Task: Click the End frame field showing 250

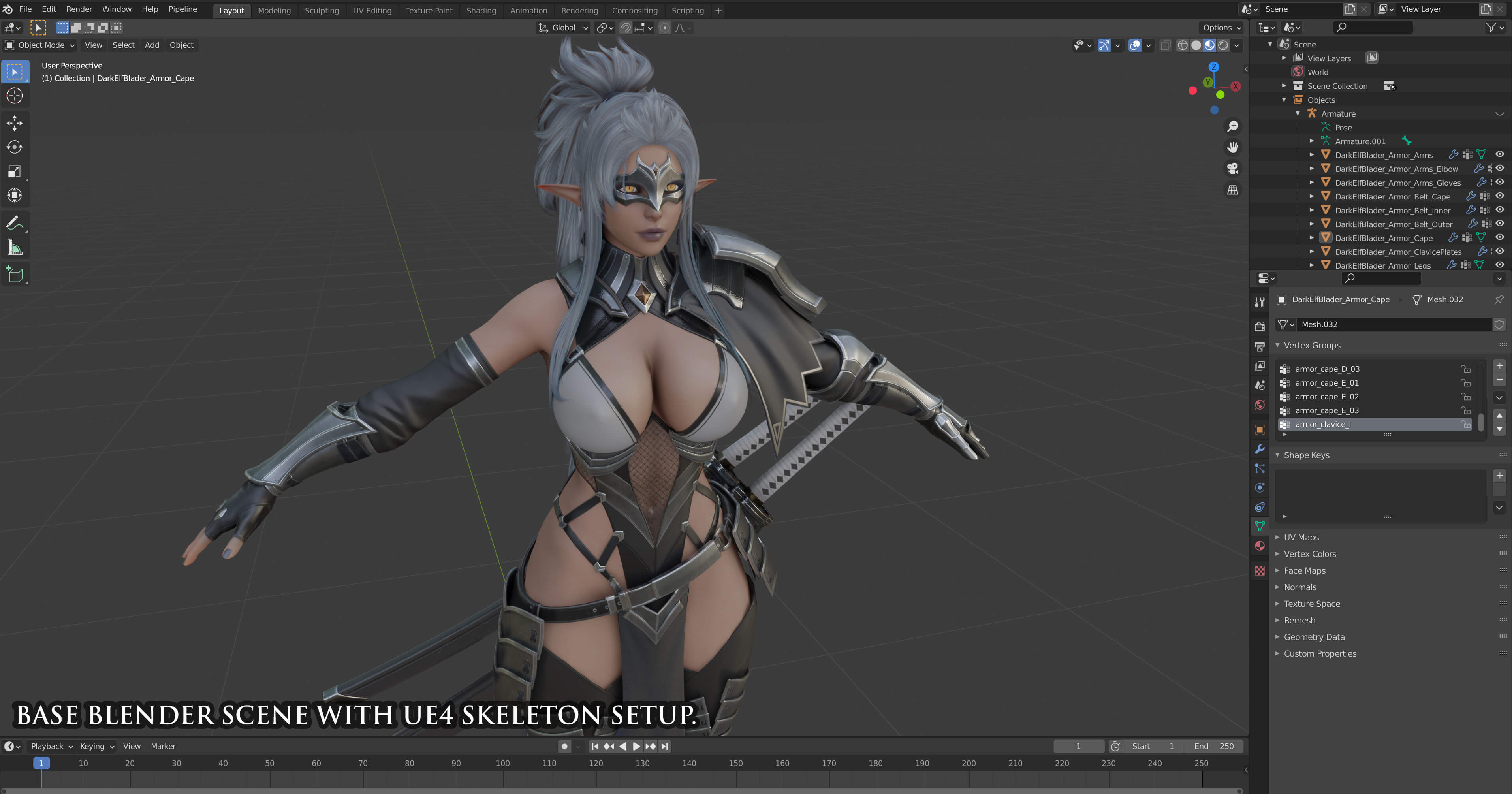Action: [1213, 747]
